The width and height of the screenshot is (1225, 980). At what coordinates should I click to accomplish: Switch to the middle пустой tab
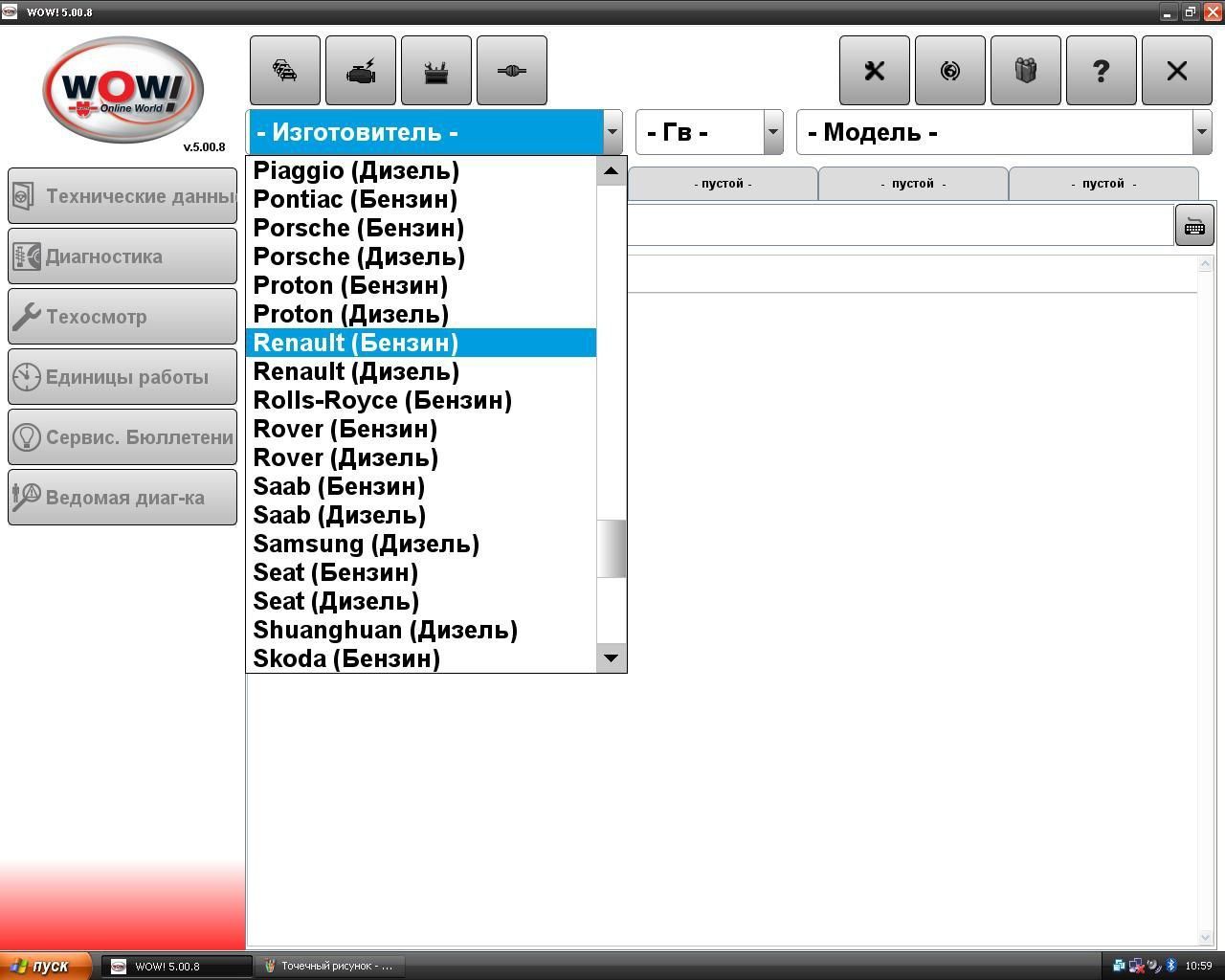pyautogui.click(x=913, y=184)
